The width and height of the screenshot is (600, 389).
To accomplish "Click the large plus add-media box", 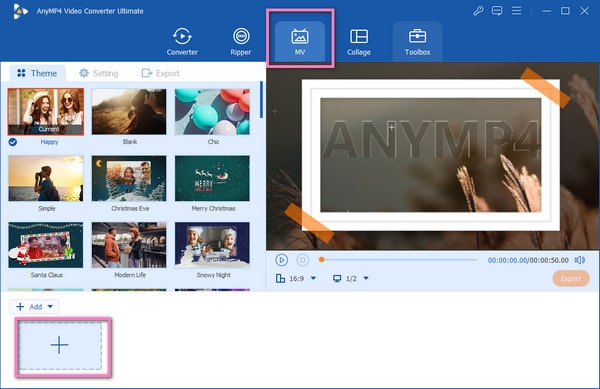I will click(x=60, y=345).
